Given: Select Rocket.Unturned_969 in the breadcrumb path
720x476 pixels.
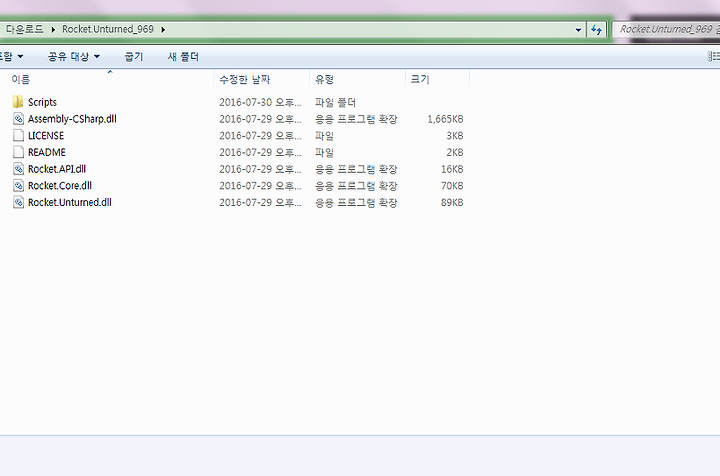Looking at the screenshot, I should pos(108,29).
